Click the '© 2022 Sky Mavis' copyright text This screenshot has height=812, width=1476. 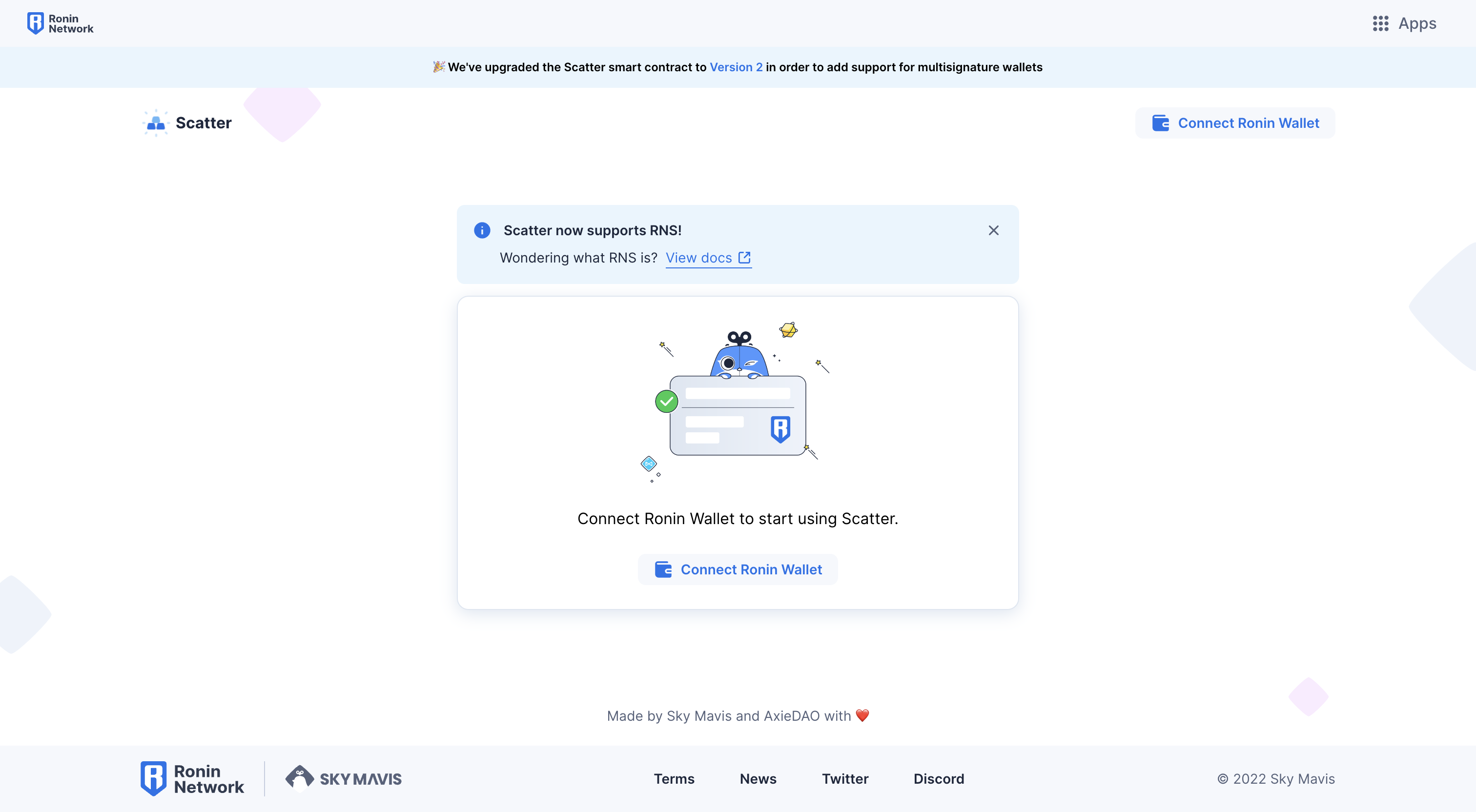(x=1276, y=779)
